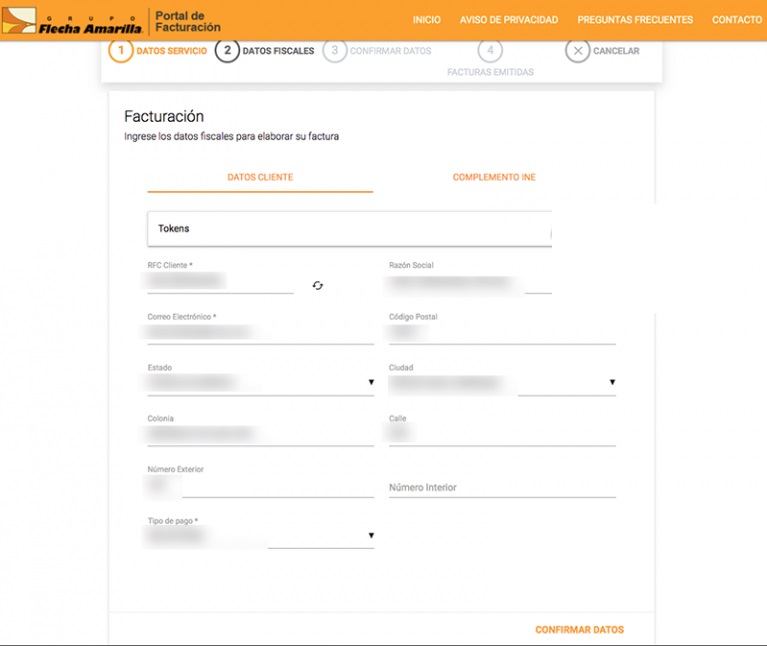Screen dimensions: 767x646
Task: Click the Calle input field
Action: 502,435
